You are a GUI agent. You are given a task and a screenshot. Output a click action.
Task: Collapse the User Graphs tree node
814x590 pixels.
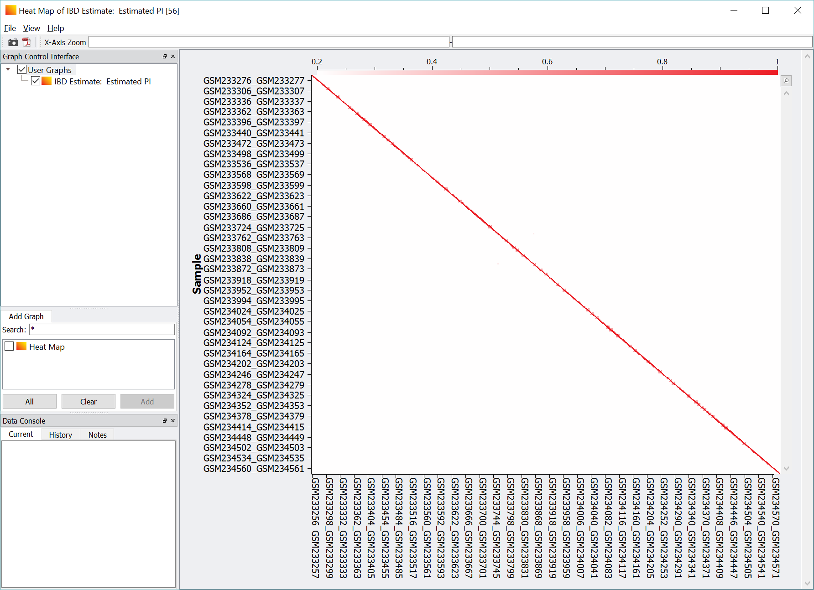[9, 70]
